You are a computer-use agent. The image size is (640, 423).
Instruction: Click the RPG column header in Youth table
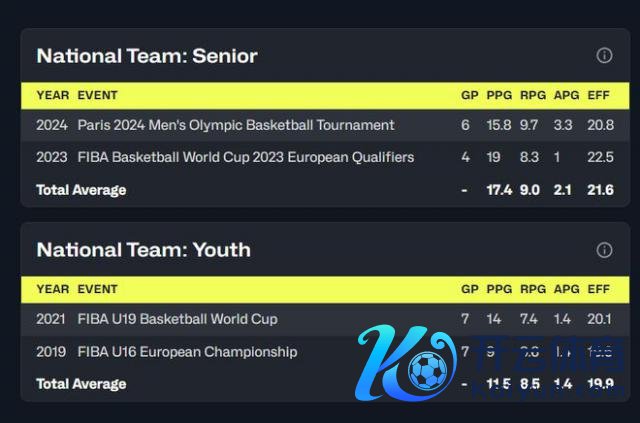[532, 289]
